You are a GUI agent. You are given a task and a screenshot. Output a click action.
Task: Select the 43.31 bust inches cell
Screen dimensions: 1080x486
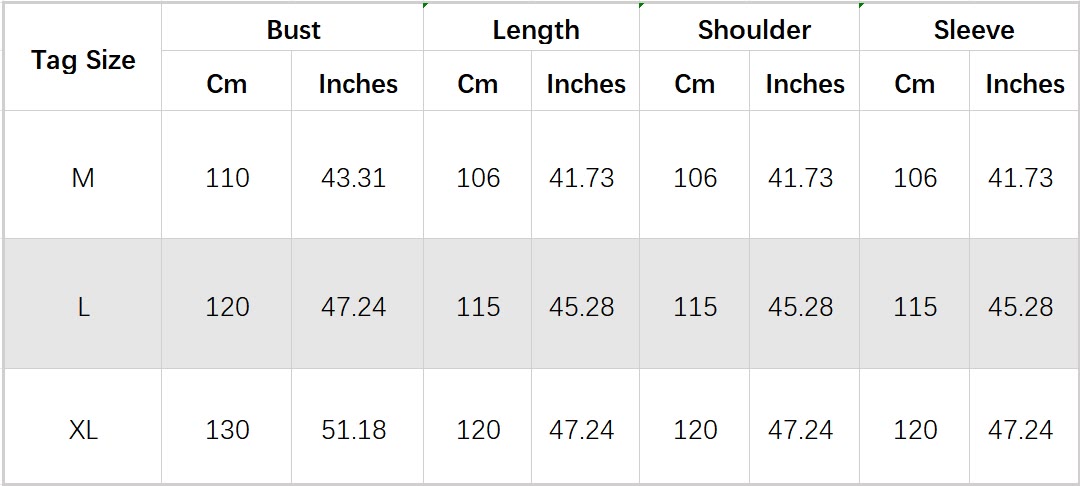click(353, 178)
